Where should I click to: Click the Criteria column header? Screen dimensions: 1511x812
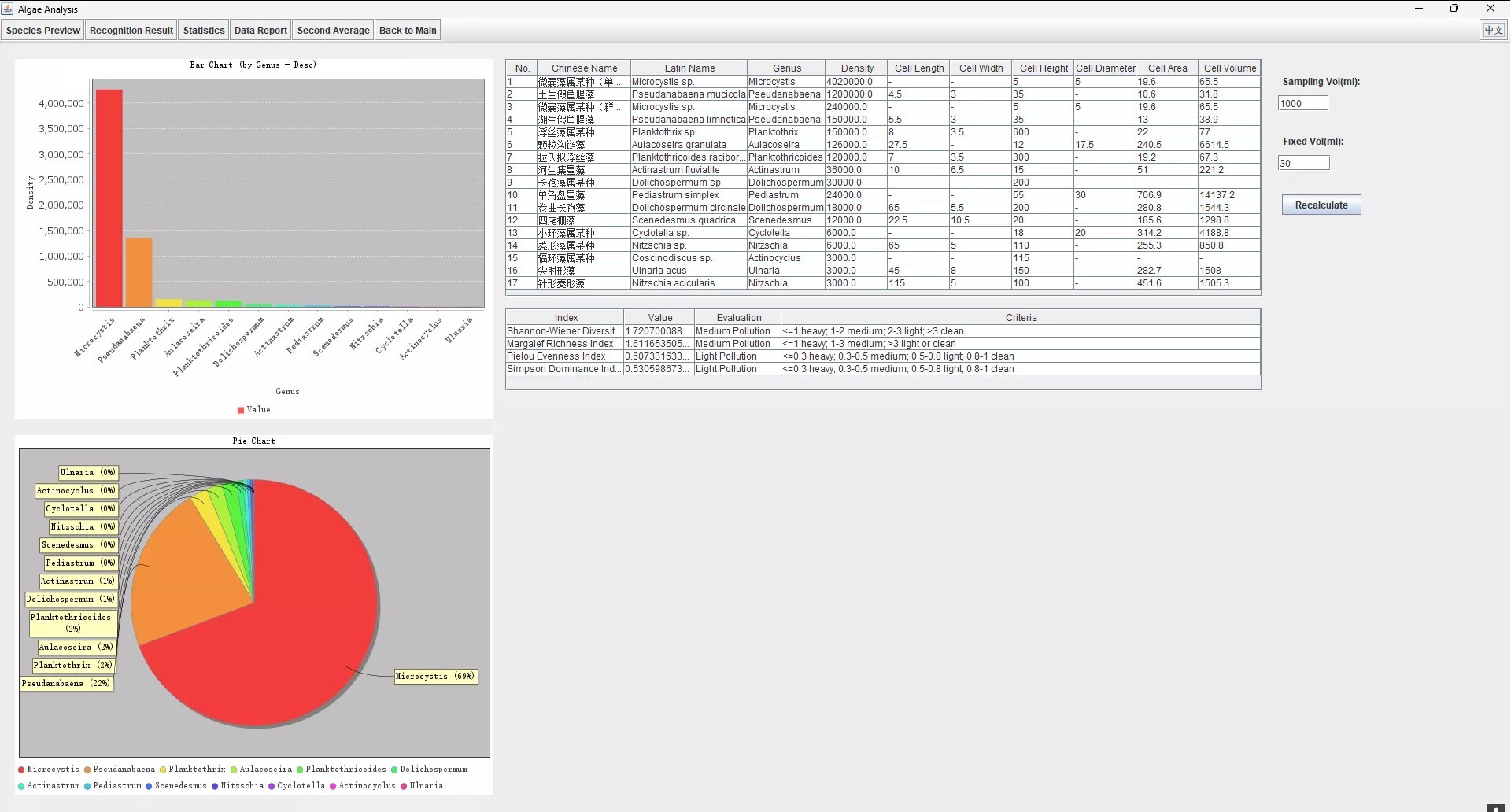(x=1021, y=318)
